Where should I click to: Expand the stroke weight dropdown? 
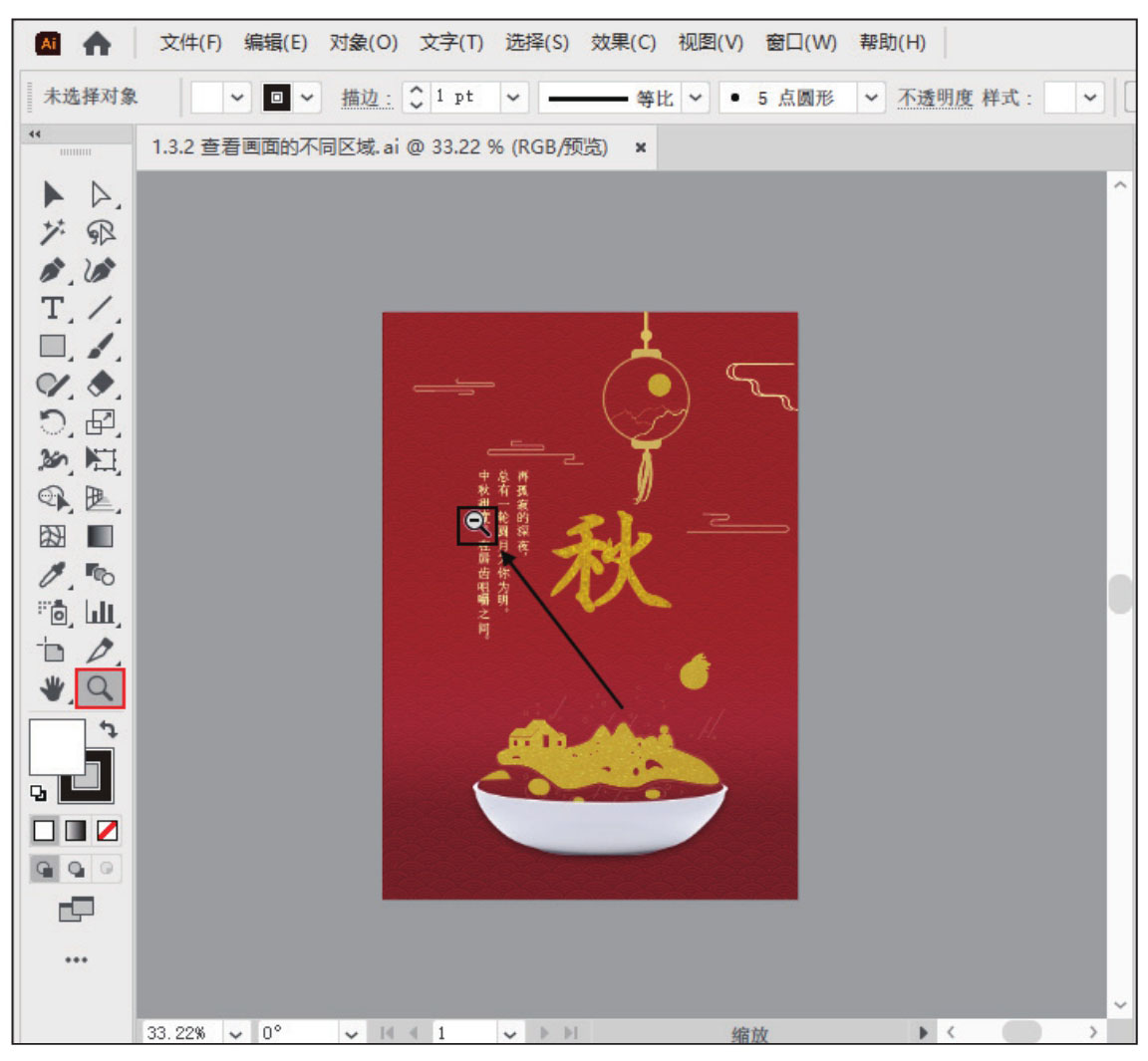point(512,98)
